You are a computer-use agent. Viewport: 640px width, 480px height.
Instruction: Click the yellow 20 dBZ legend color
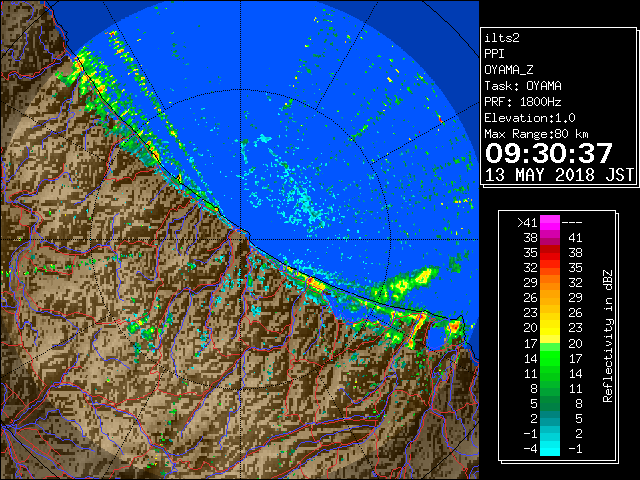click(550, 328)
